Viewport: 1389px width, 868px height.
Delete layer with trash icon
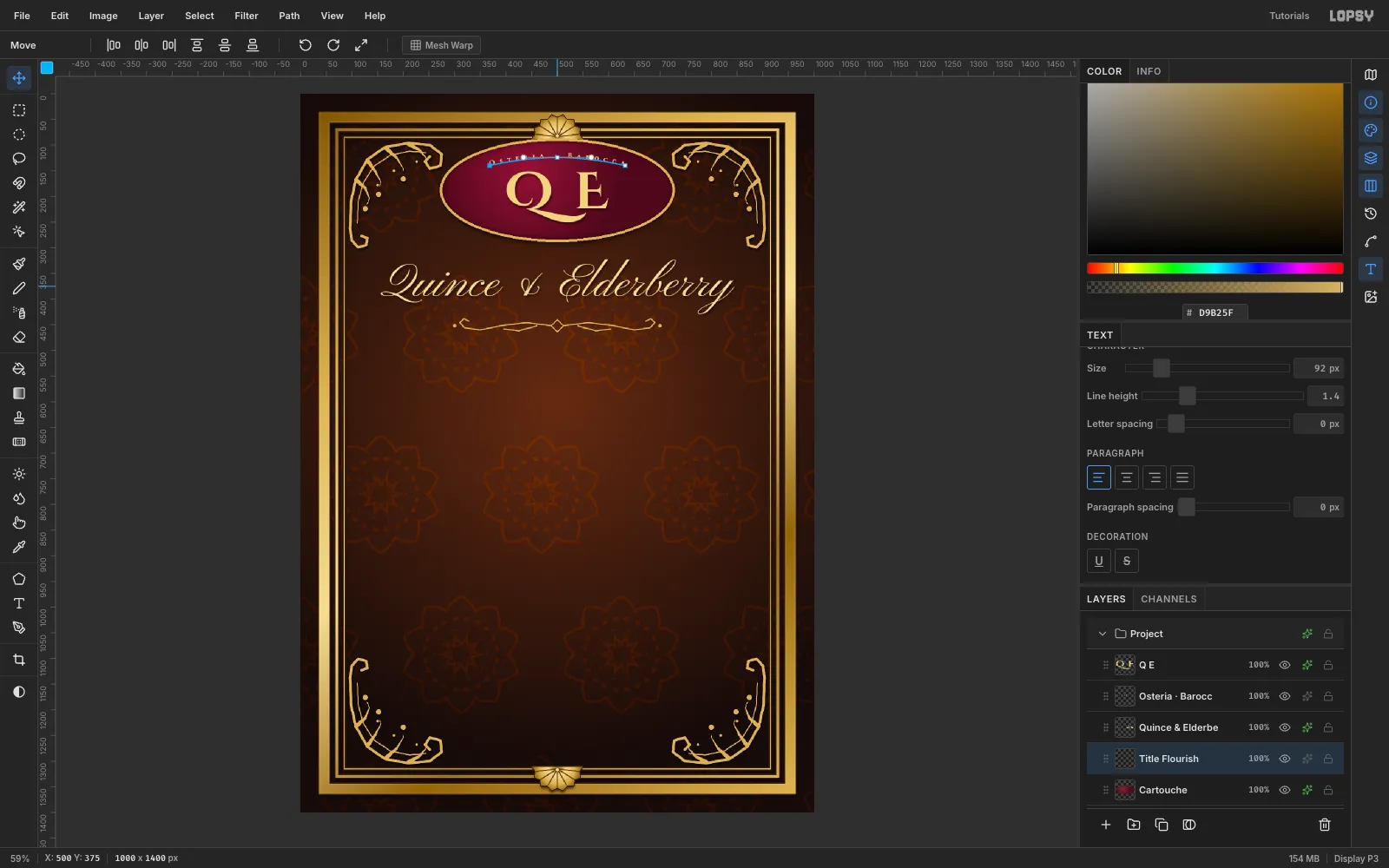tap(1325, 825)
